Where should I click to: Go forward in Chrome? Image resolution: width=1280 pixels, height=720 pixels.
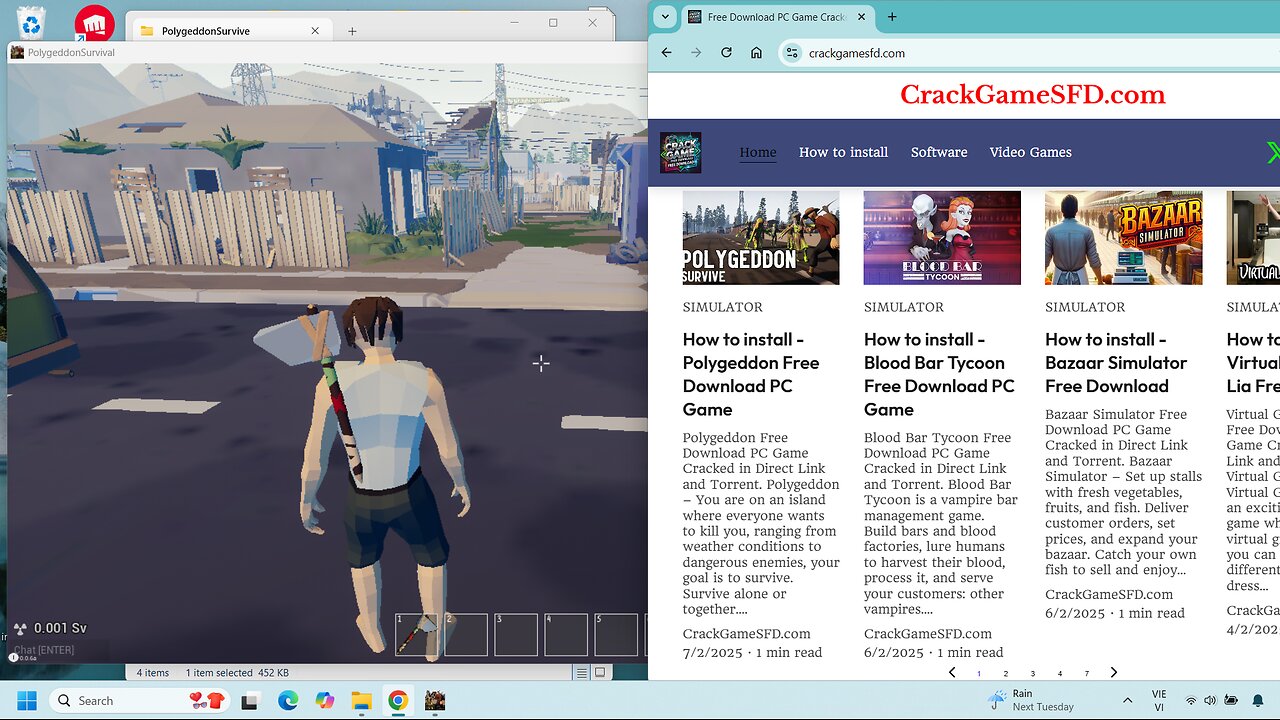(x=697, y=53)
